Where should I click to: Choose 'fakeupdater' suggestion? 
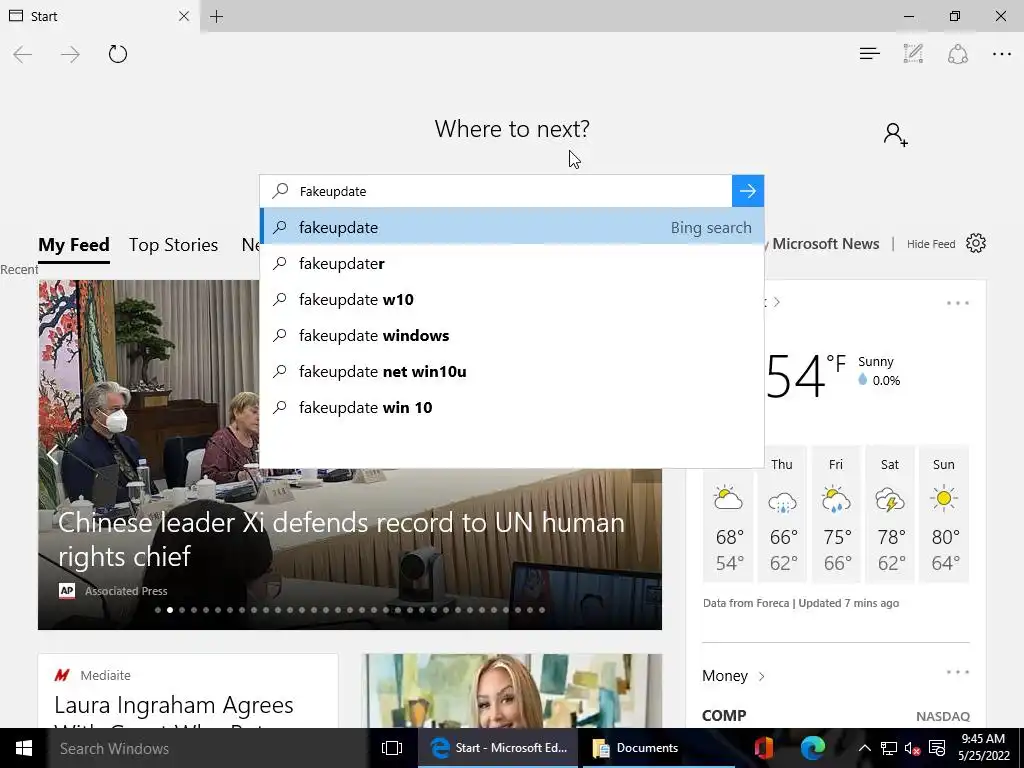pos(512,263)
